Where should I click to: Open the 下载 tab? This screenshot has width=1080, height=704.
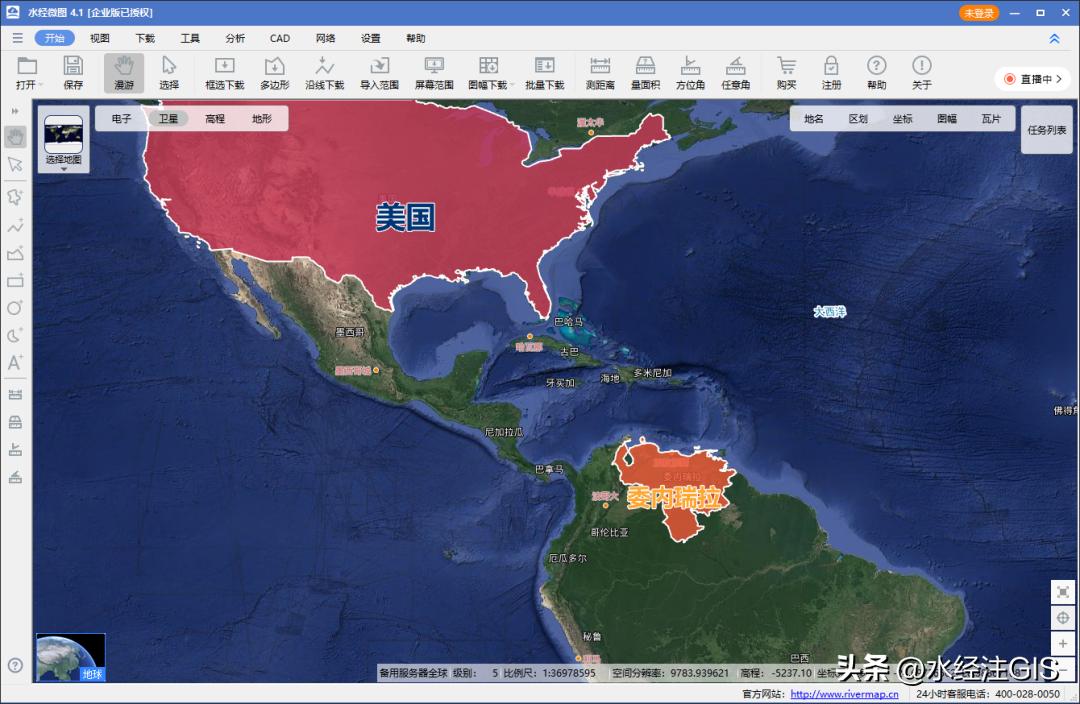click(x=145, y=38)
